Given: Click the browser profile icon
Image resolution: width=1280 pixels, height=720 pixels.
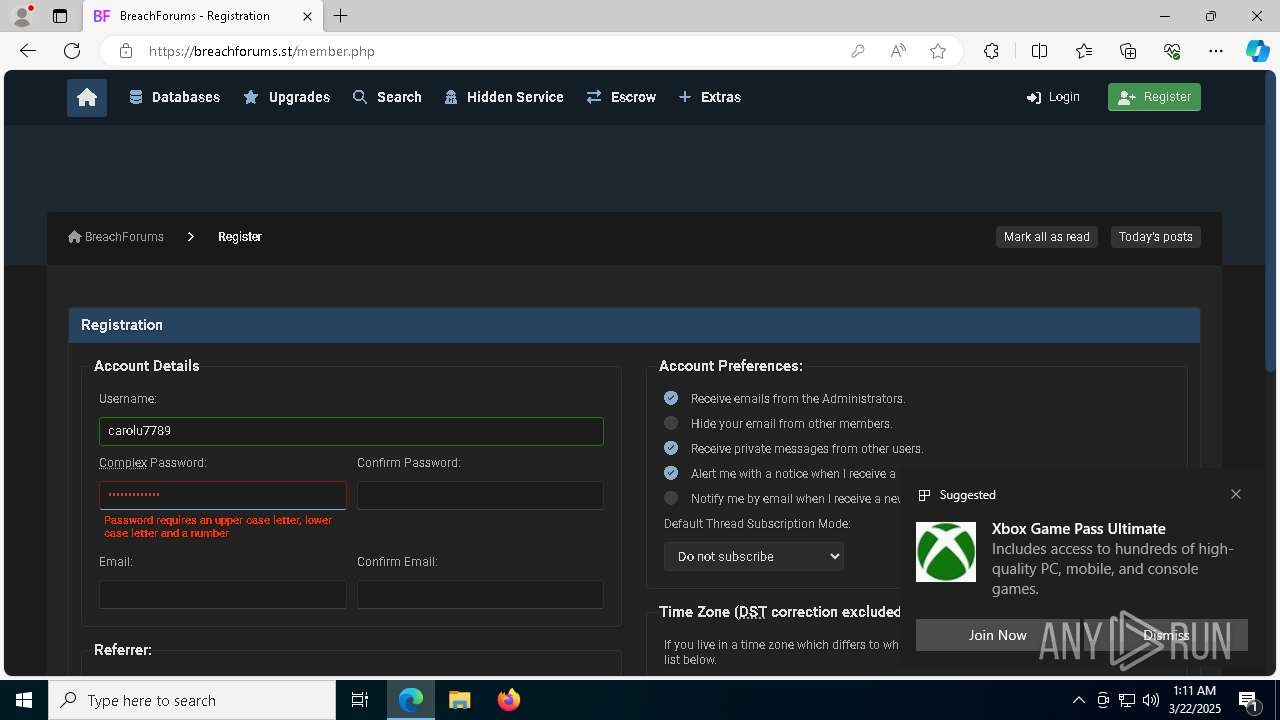Looking at the screenshot, I should click(22, 16).
